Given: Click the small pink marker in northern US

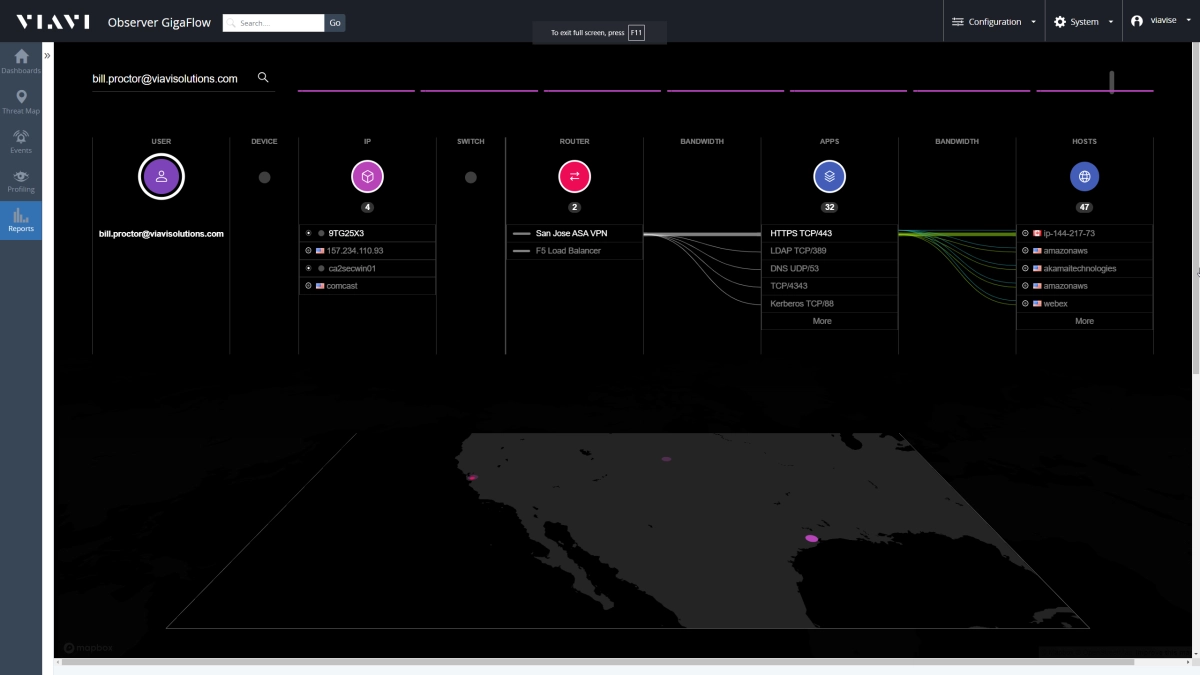Looking at the screenshot, I should [x=666, y=459].
